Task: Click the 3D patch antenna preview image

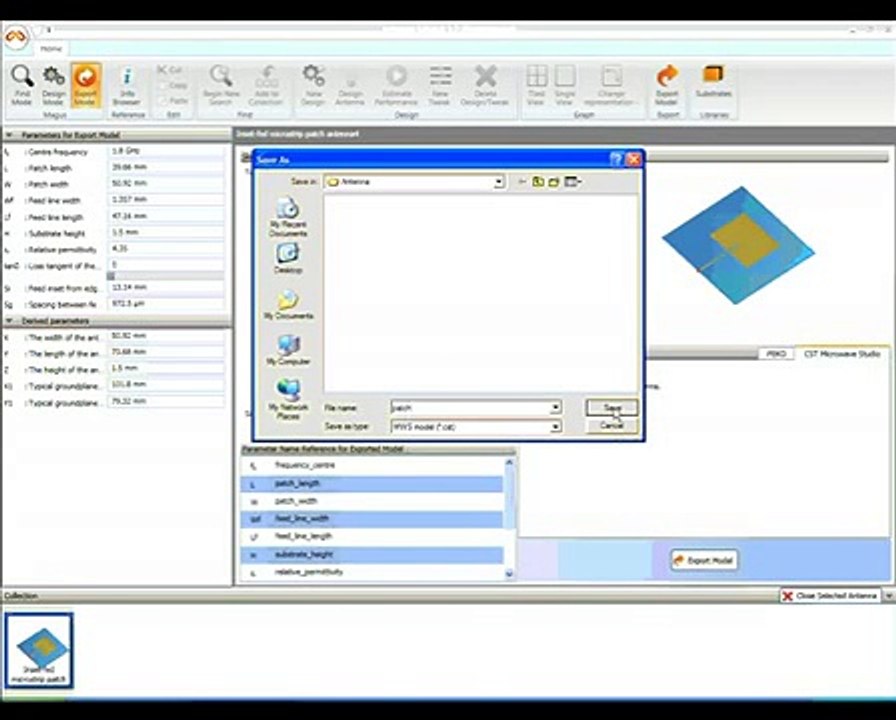Action: tap(739, 246)
